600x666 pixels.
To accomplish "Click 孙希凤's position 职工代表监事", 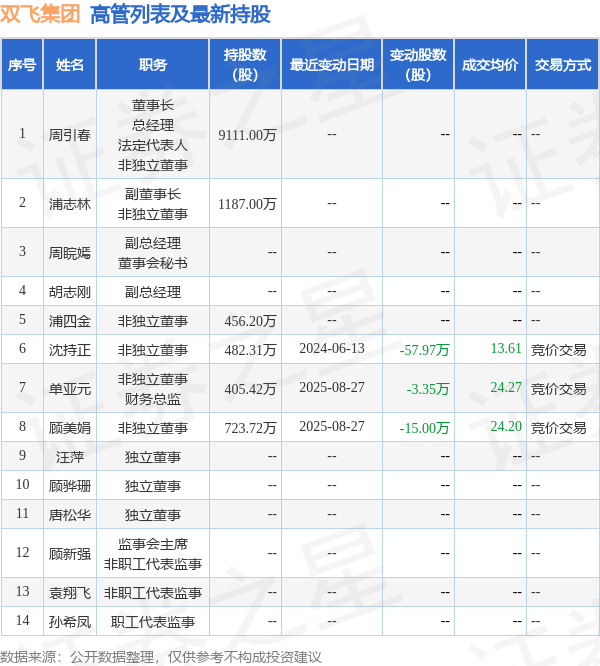I will [x=153, y=622].
